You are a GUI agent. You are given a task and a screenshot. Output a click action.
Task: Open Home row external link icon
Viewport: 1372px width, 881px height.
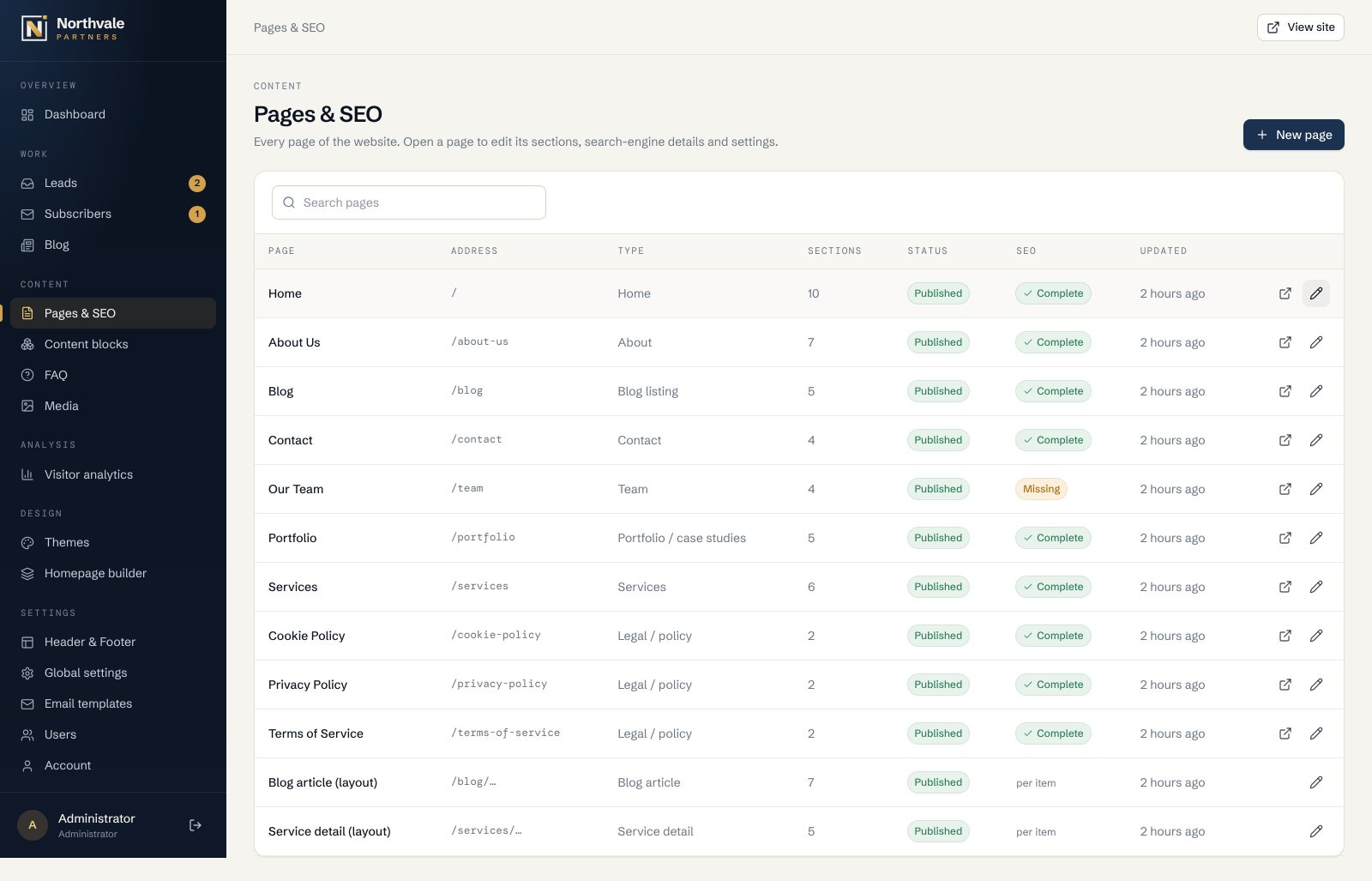[1285, 293]
